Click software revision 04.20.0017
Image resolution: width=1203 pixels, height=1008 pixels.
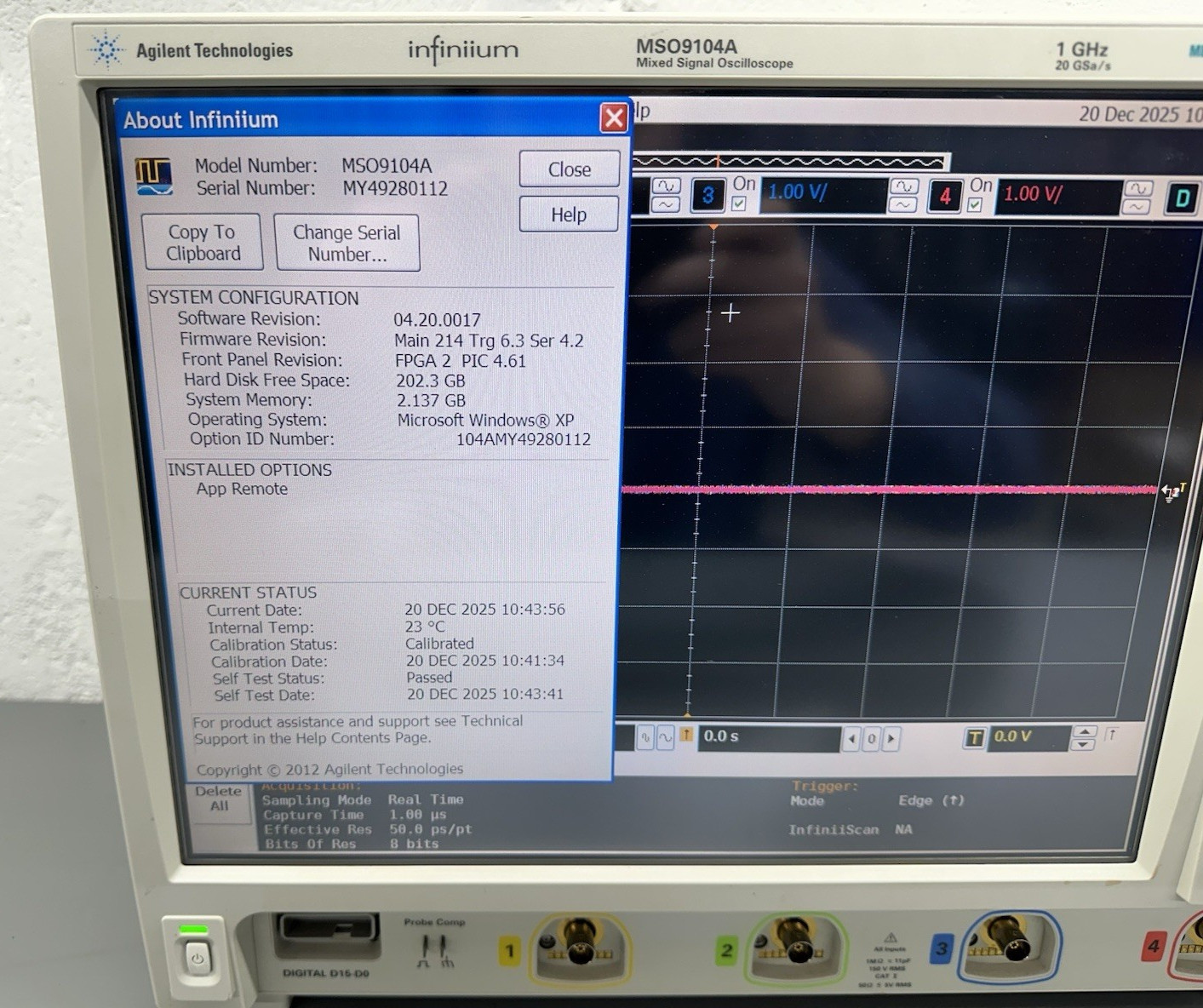[x=437, y=320]
